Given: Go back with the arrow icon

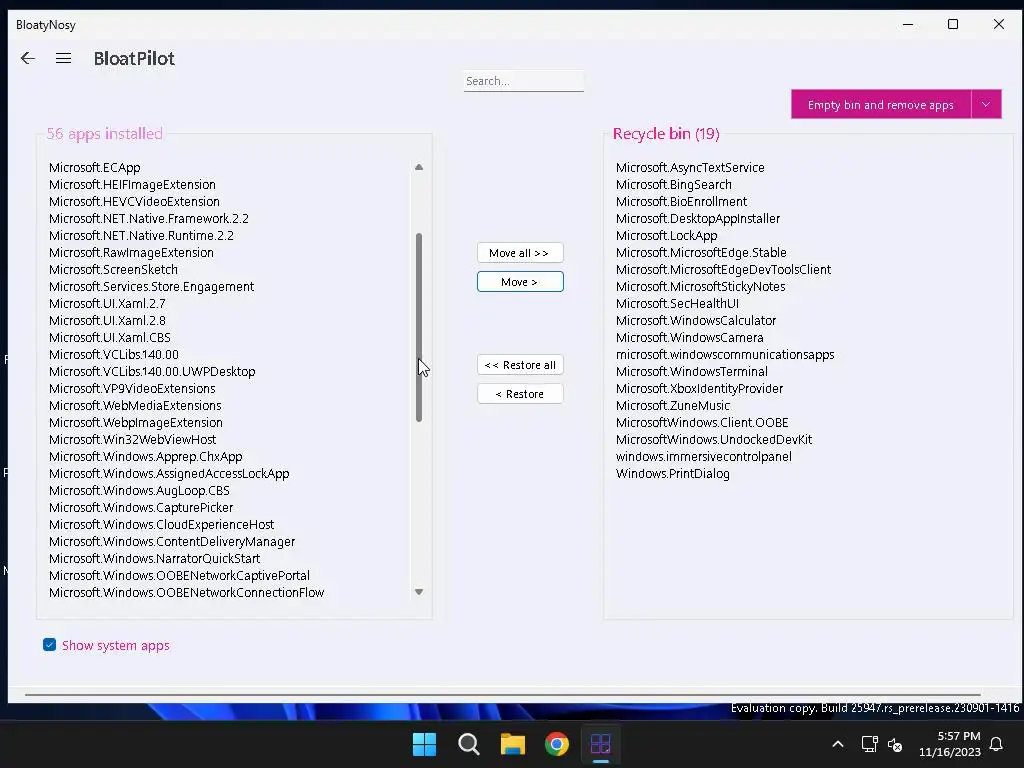Looking at the screenshot, I should [x=27, y=58].
